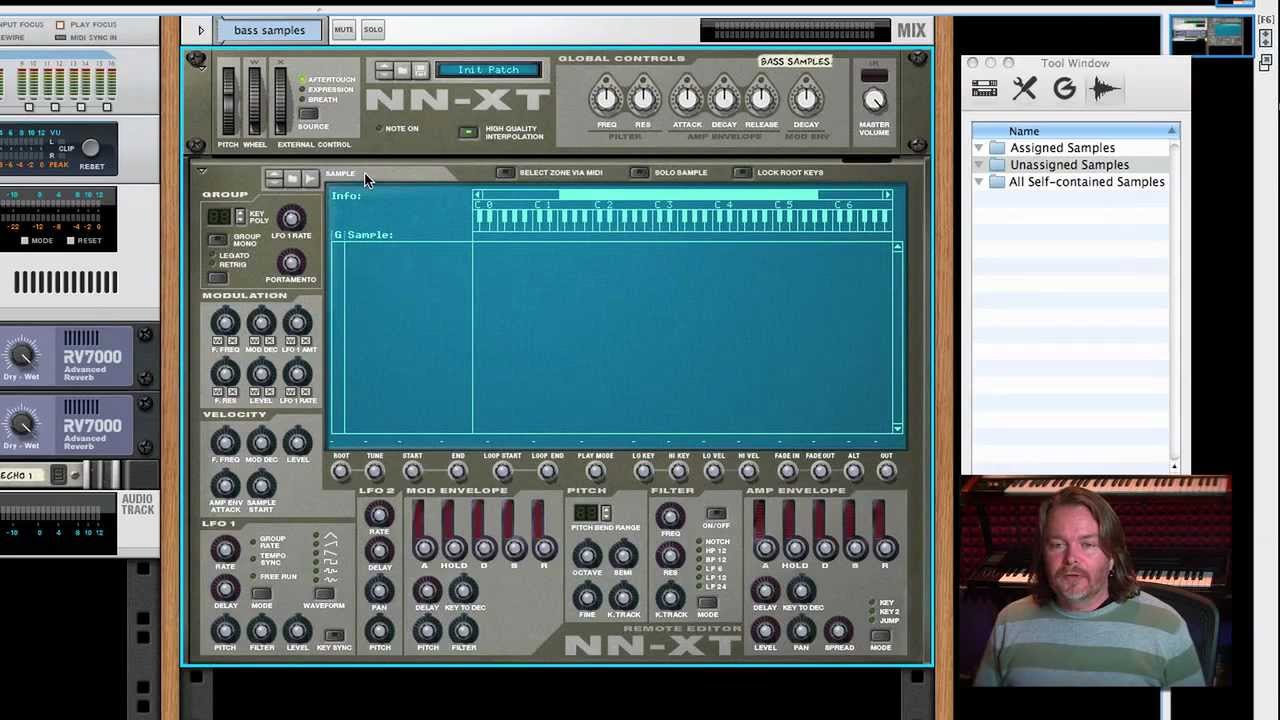Click the key poly stepper arrows
This screenshot has width=1280, height=720.
pyautogui.click(x=239, y=216)
